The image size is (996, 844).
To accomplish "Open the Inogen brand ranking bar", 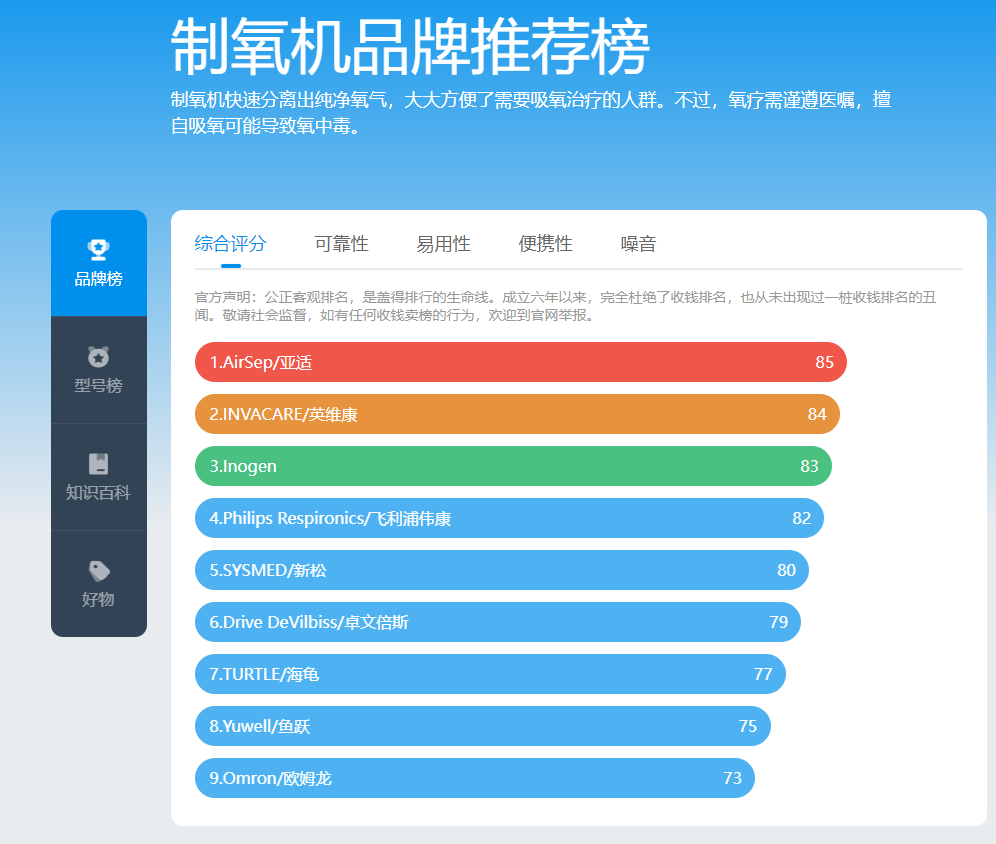I will (512, 466).
